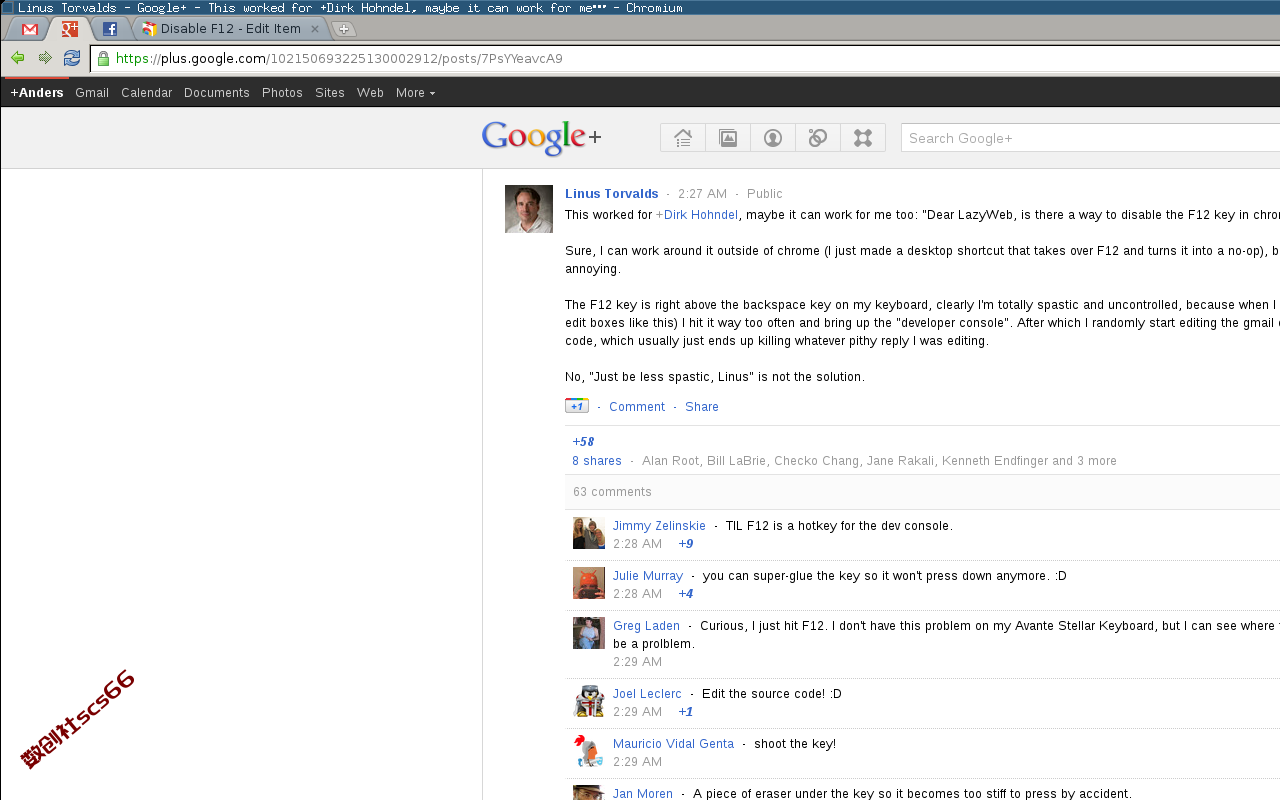Open a new browser tab

coord(343,29)
